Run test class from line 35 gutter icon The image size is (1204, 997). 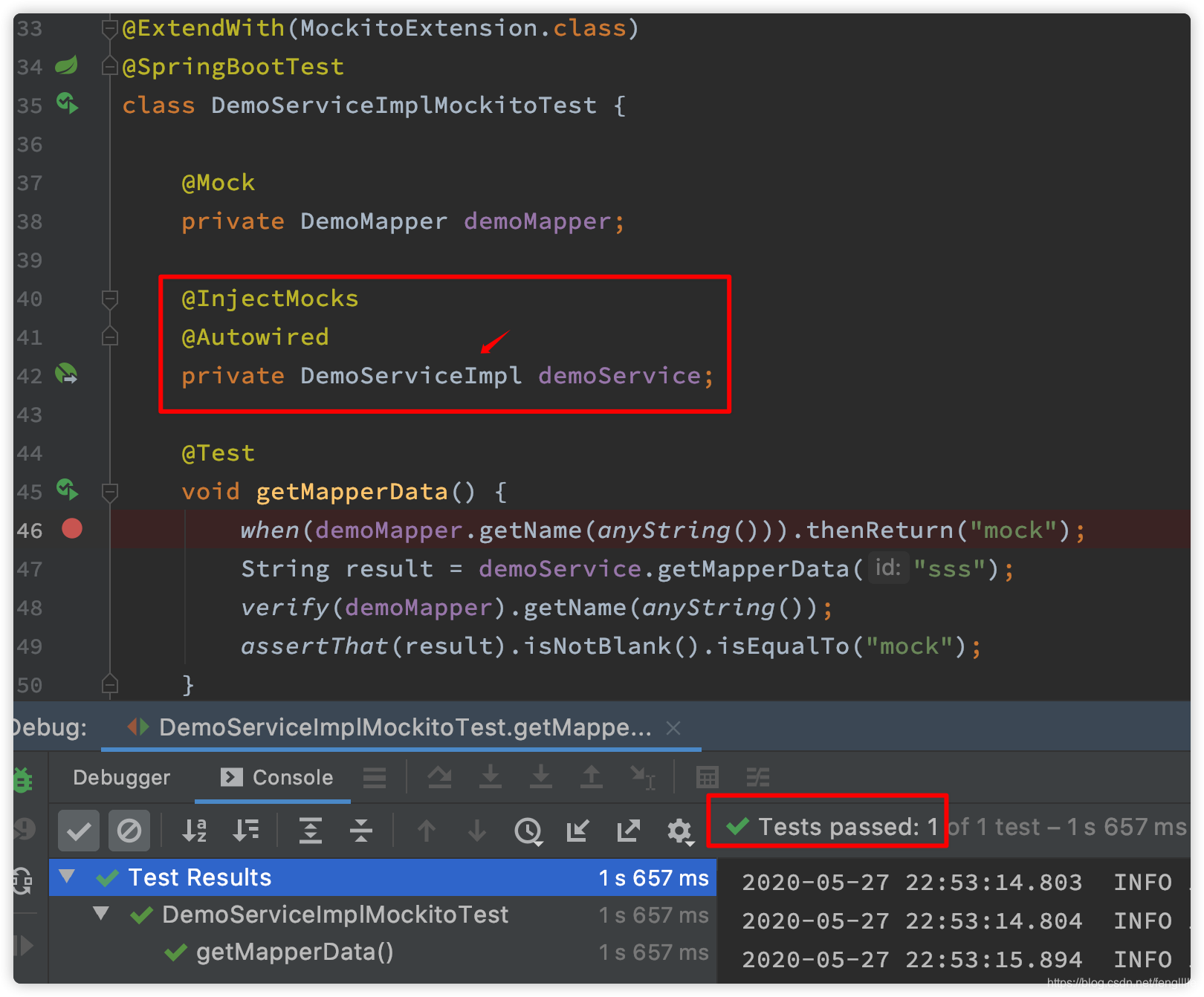(x=67, y=104)
